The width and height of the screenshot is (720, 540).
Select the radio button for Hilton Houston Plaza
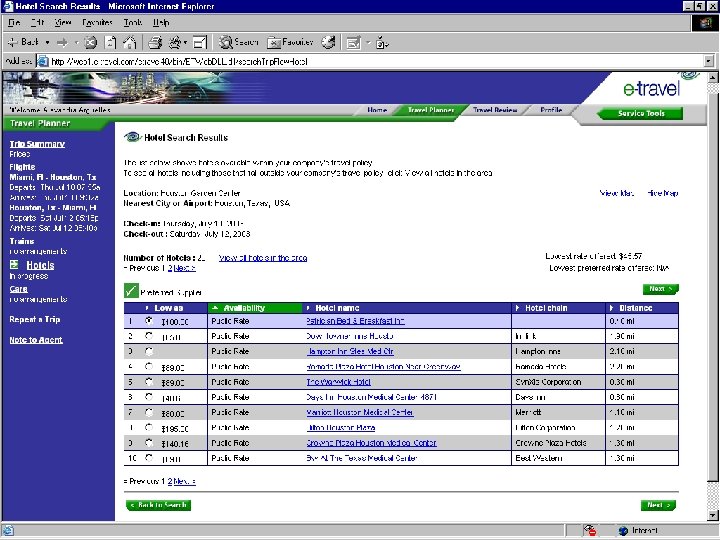(149, 428)
